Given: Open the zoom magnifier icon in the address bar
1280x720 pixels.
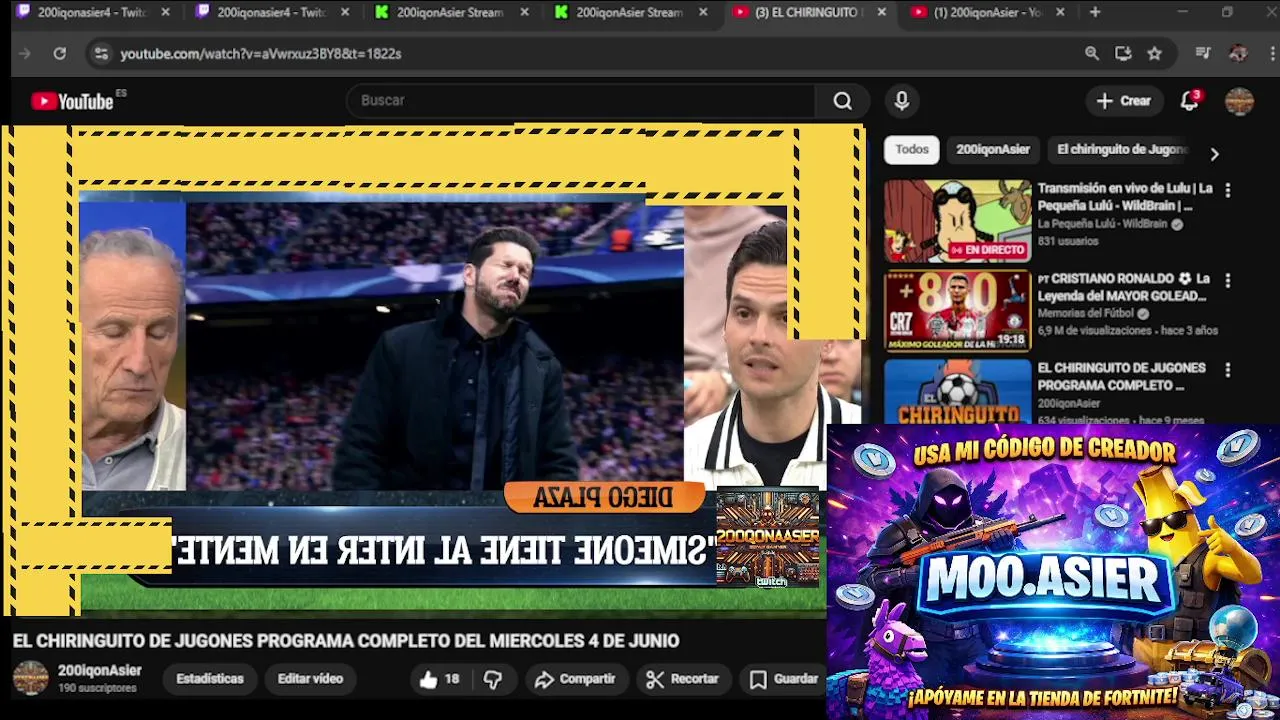Looking at the screenshot, I should [x=1092, y=54].
